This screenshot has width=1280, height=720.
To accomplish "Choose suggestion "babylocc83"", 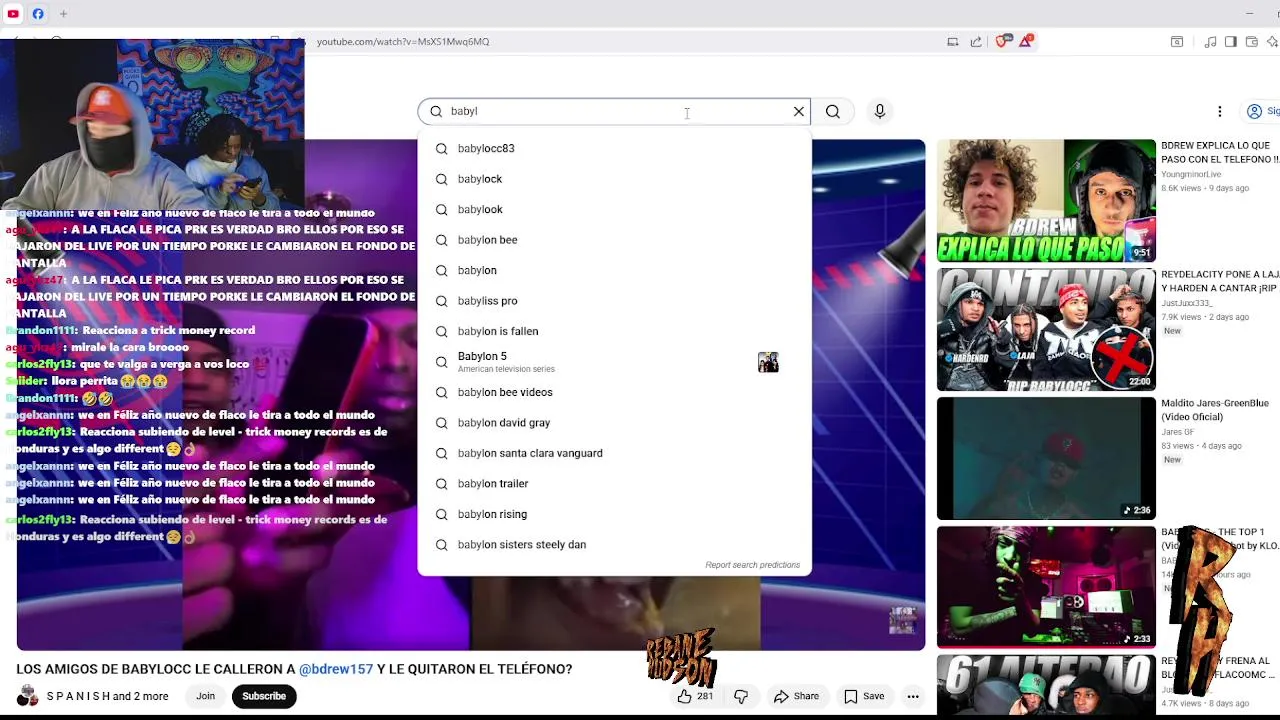I will tap(614, 149).
